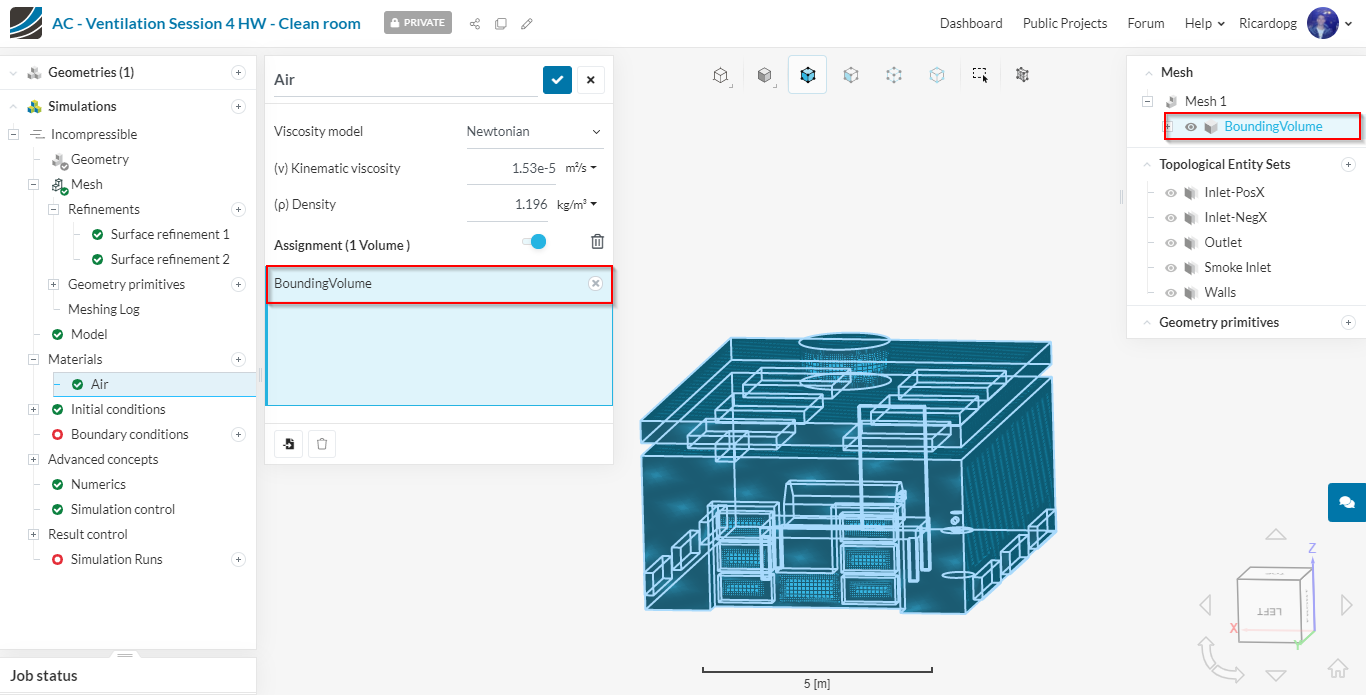Hide the Outlet entity set
This screenshot has height=695, width=1366.
coord(1171,243)
